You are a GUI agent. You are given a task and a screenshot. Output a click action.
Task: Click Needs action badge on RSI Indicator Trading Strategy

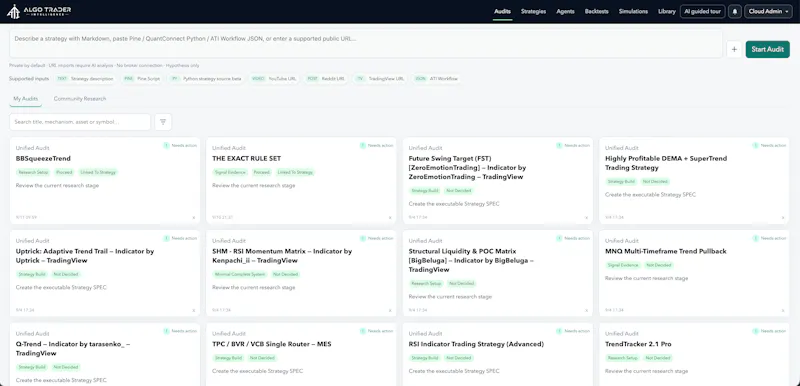573,331
